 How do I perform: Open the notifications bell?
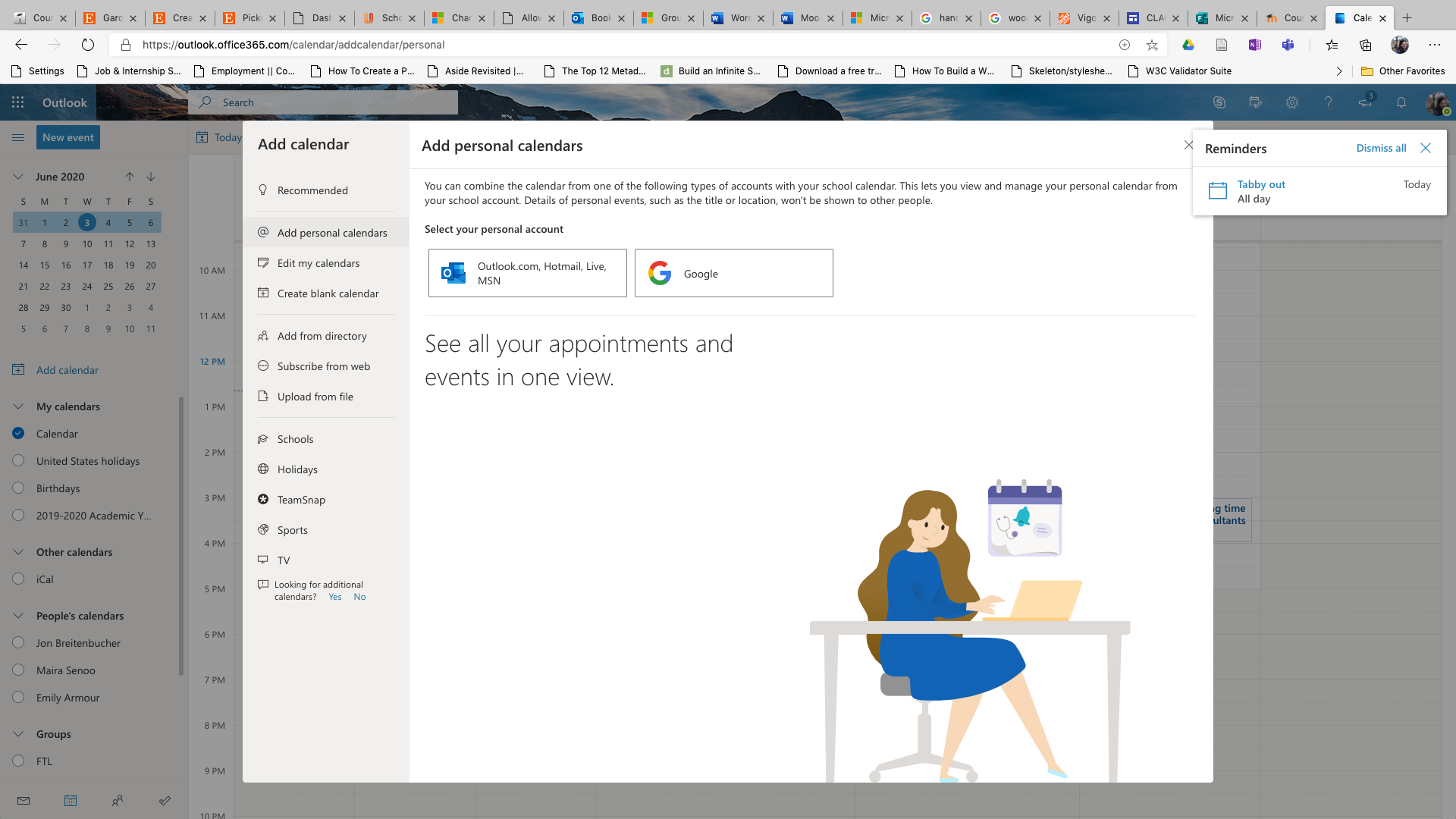(x=1401, y=102)
